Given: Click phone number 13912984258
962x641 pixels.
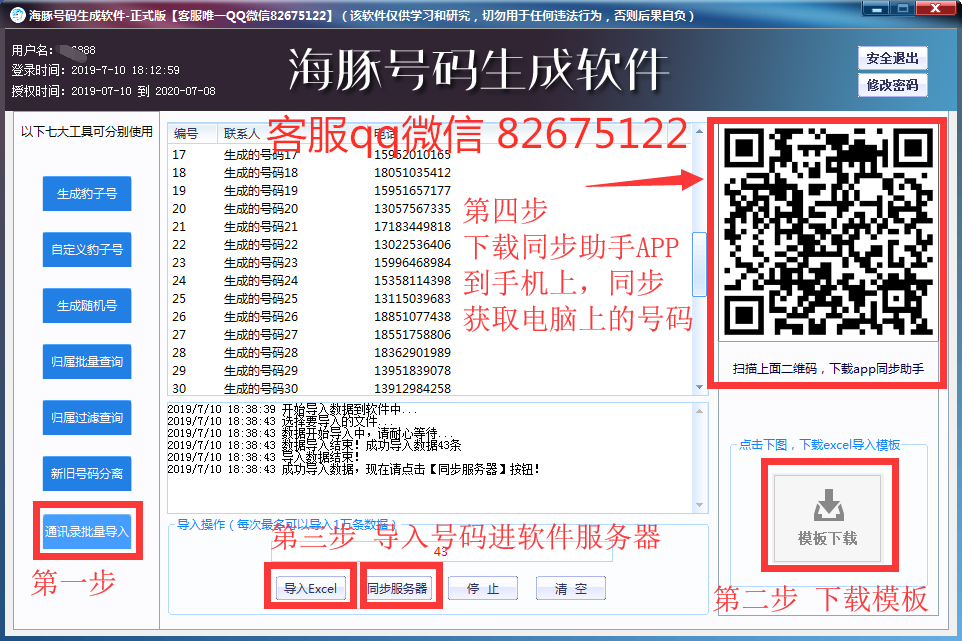Looking at the screenshot, I should [x=412, y=388].
